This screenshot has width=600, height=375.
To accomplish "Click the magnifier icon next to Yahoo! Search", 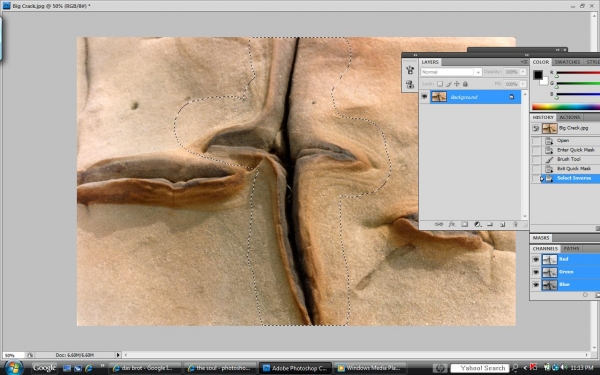I will click(x=515, y=368).
